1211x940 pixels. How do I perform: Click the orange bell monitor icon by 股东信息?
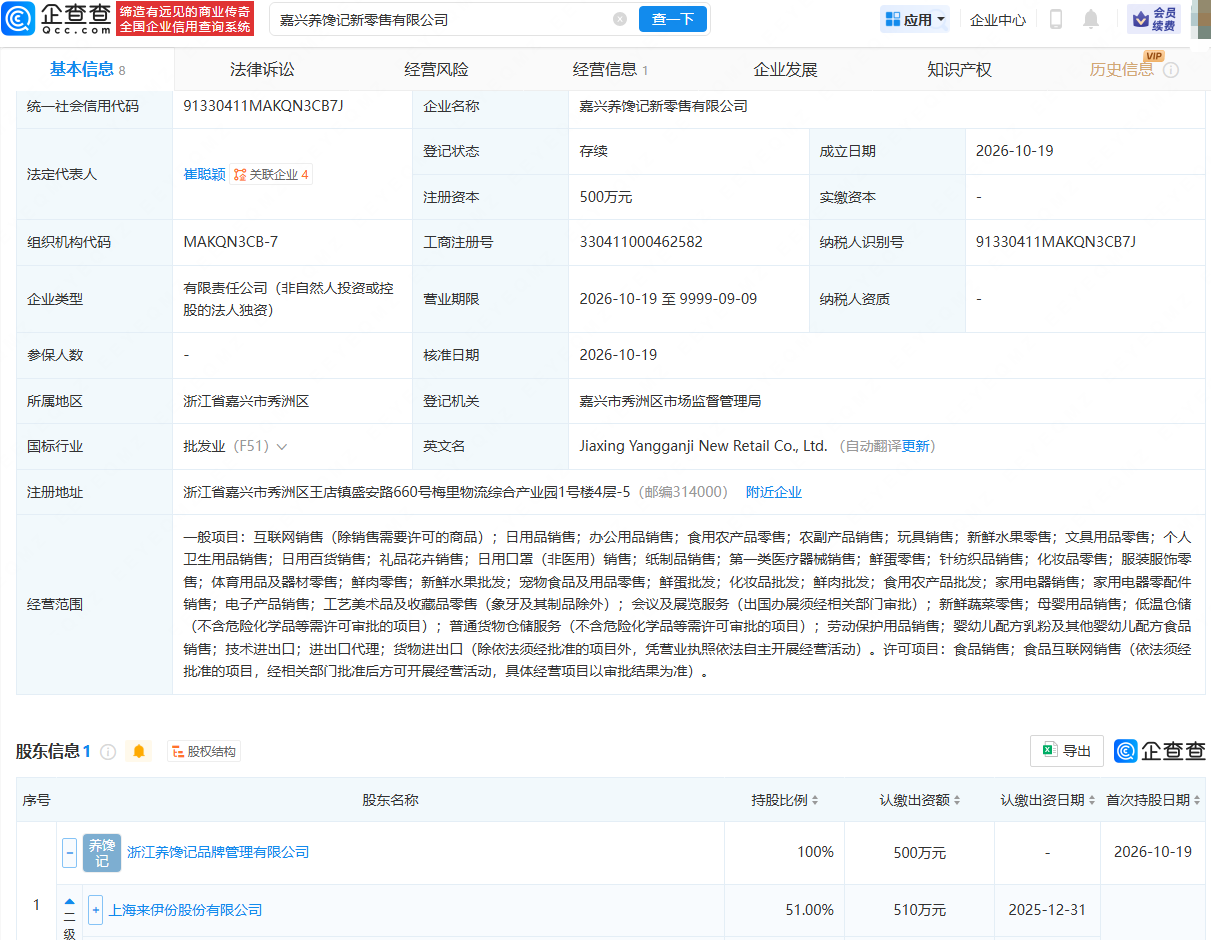tap(139, 751)
